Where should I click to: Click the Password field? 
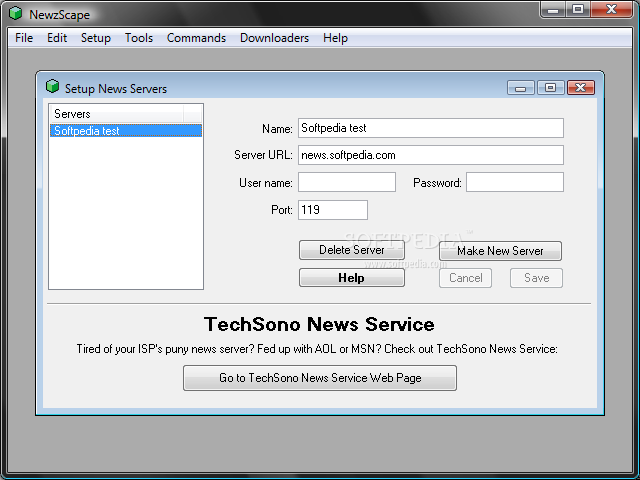[515, 182]
